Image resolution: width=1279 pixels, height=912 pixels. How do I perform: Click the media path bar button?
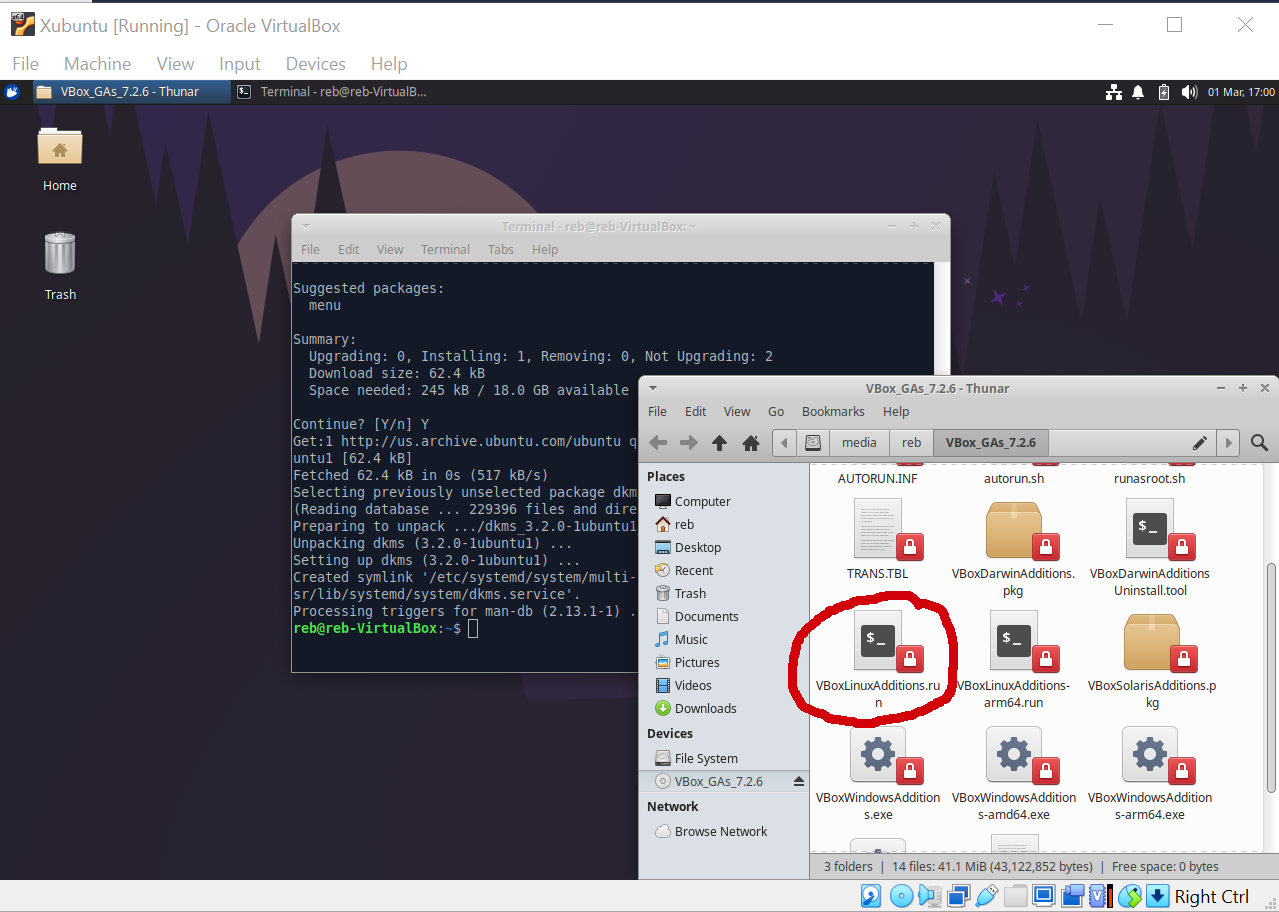[859, 442]
